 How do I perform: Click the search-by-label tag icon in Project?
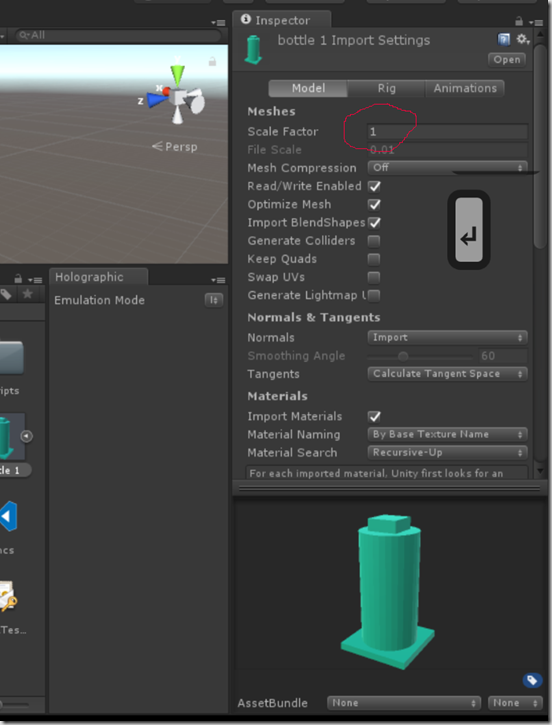pos(6,295)
